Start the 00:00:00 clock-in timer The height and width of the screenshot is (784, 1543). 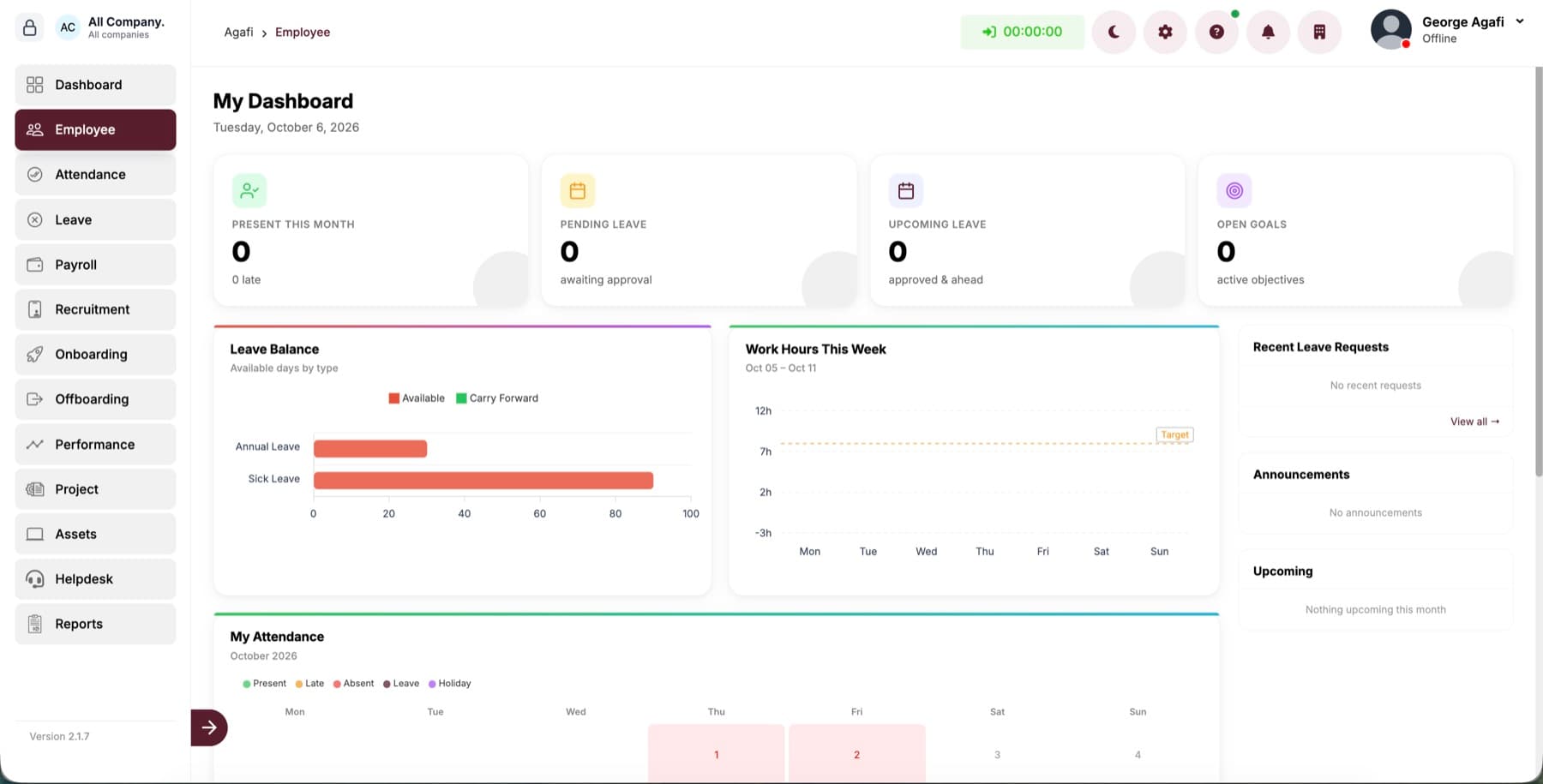pyautogui.click(x=1023, y=32)
